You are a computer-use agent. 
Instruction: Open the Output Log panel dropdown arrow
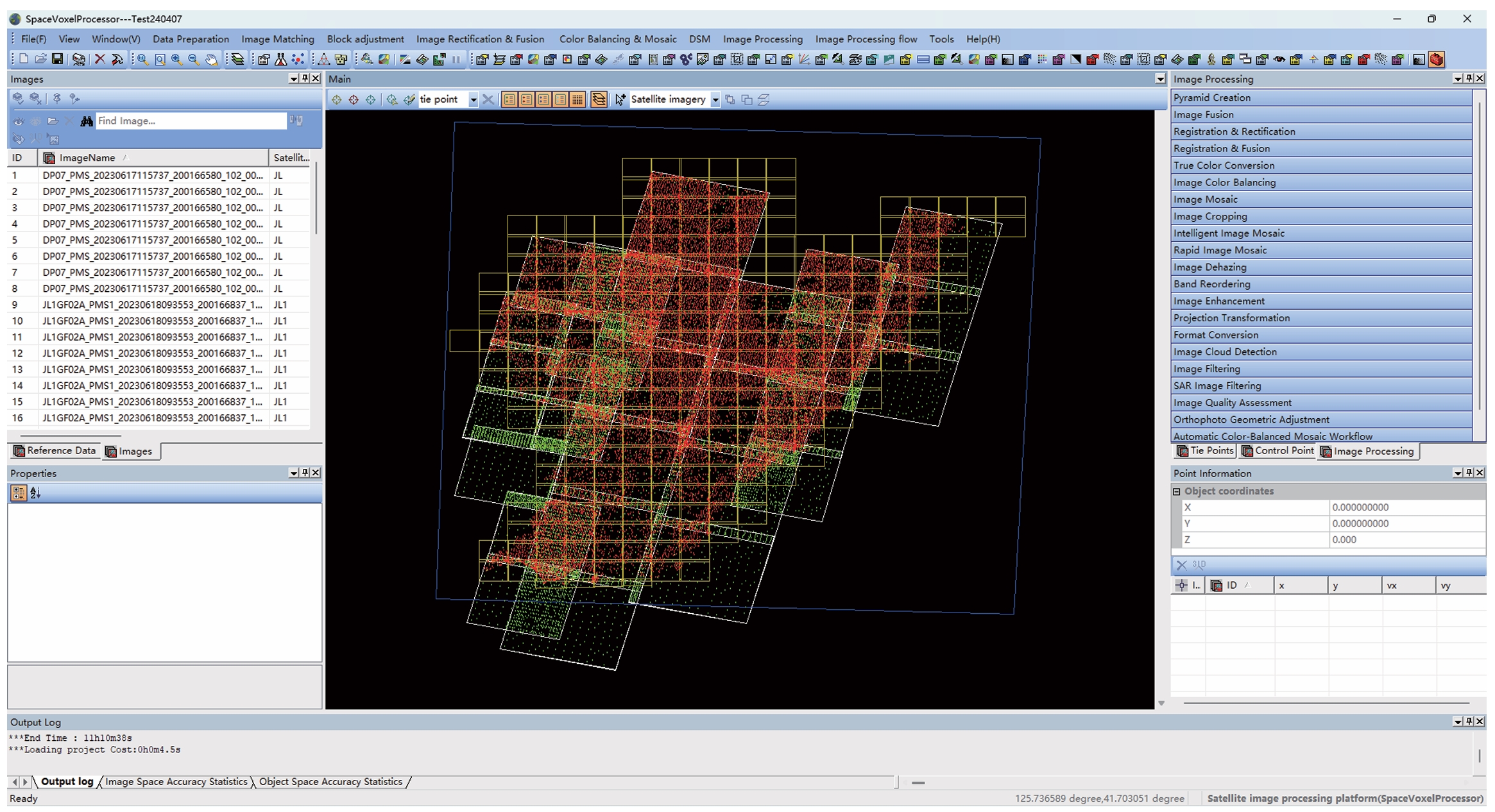[1458, 722]
